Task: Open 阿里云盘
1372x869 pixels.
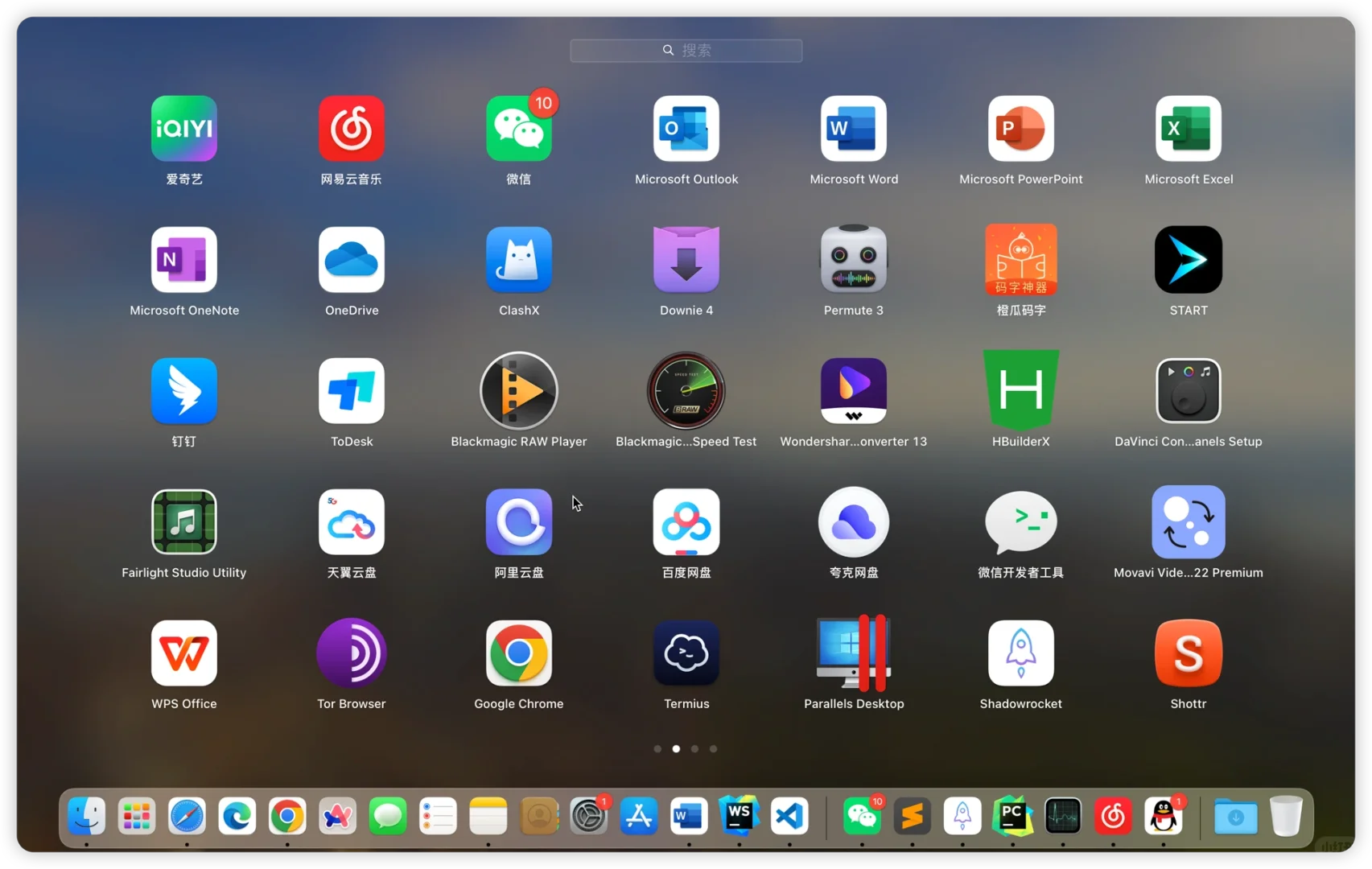Action: tap(519, 522)
